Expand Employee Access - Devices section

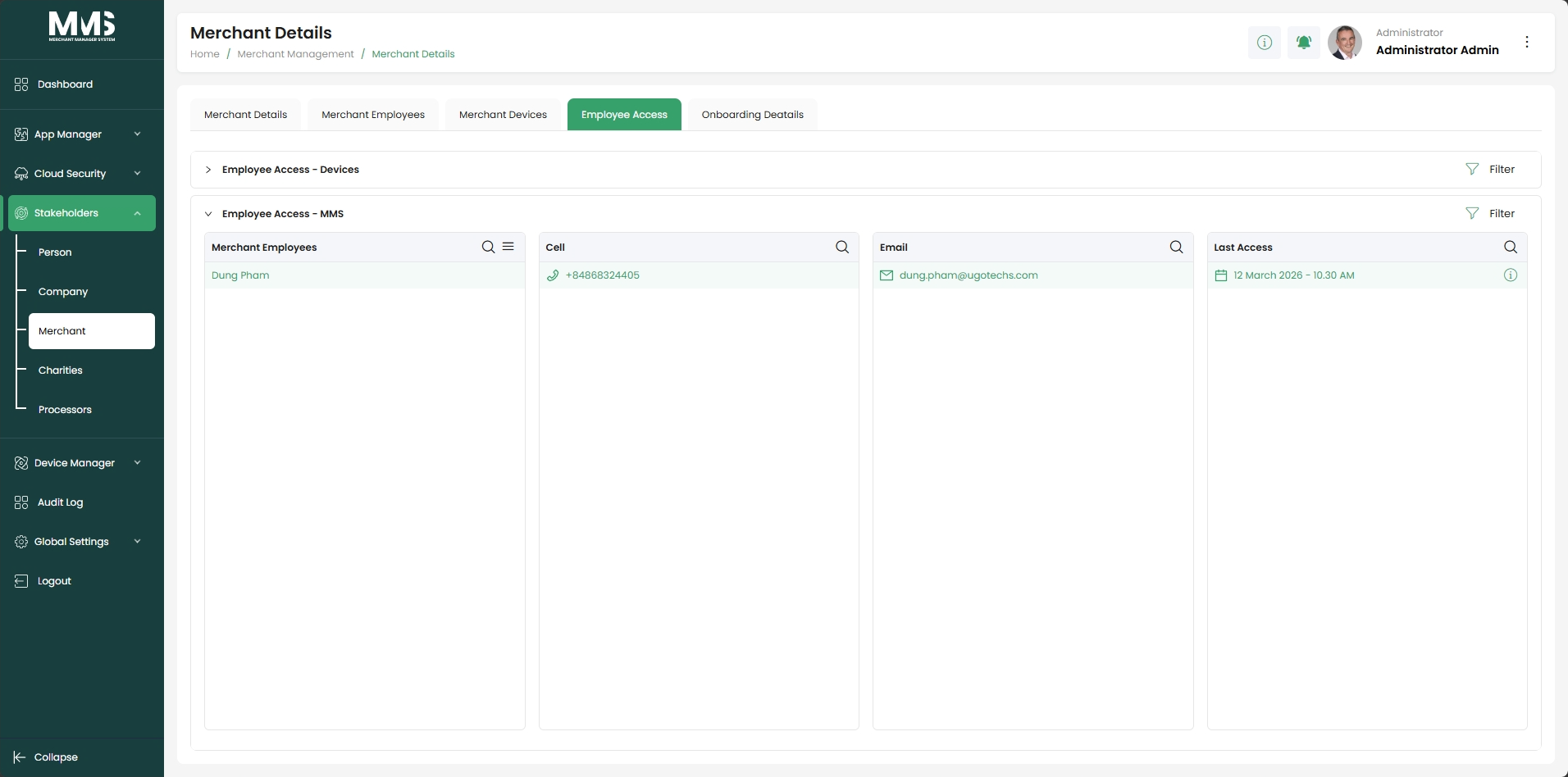coord(208,170)
